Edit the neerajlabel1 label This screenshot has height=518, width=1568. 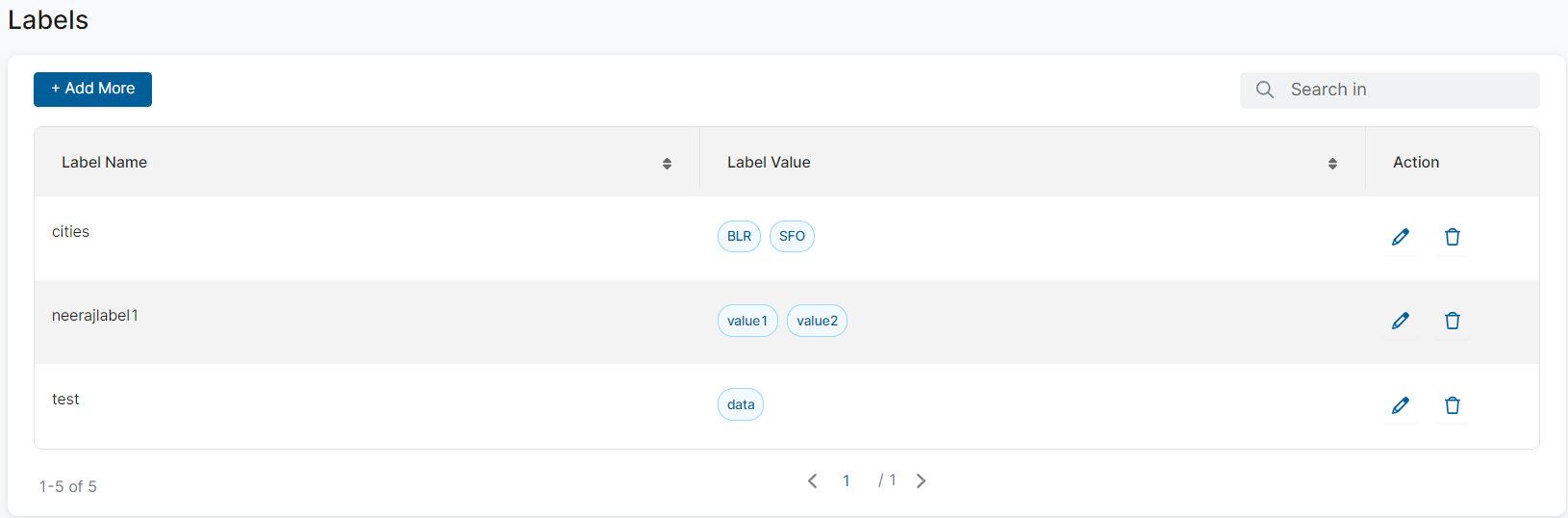(x=1400, y=321)
